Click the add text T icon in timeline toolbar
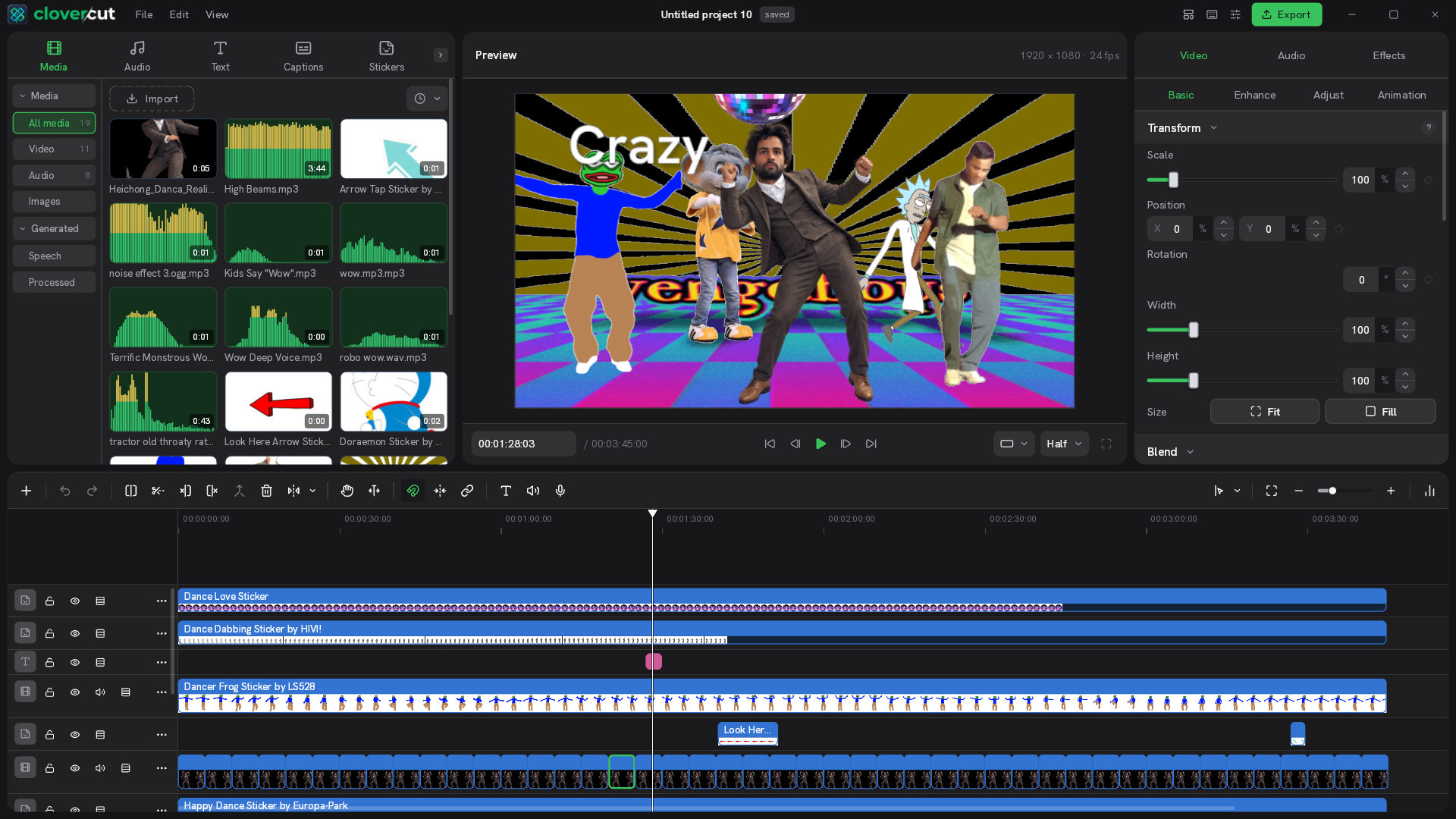Screen dimensions: 1456x819 (x=506, y=491)
